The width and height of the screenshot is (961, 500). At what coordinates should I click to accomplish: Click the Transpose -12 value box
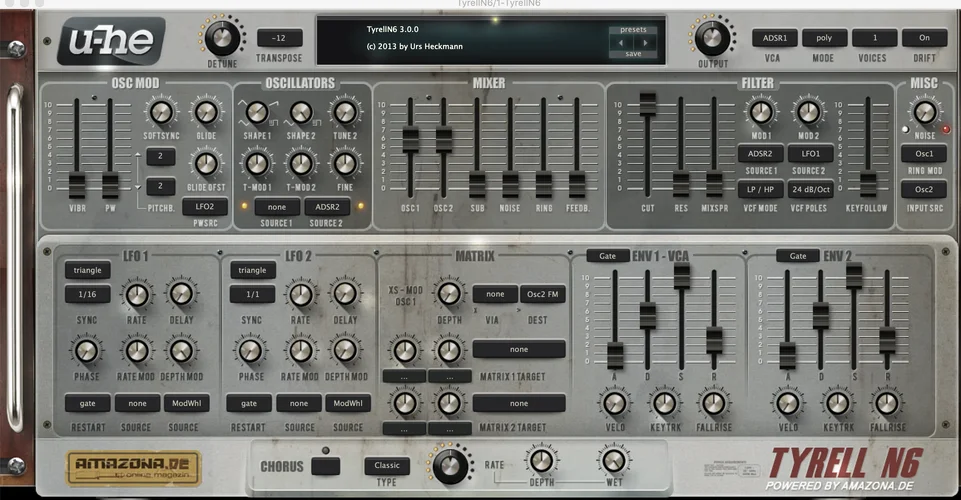coord(279,38)
